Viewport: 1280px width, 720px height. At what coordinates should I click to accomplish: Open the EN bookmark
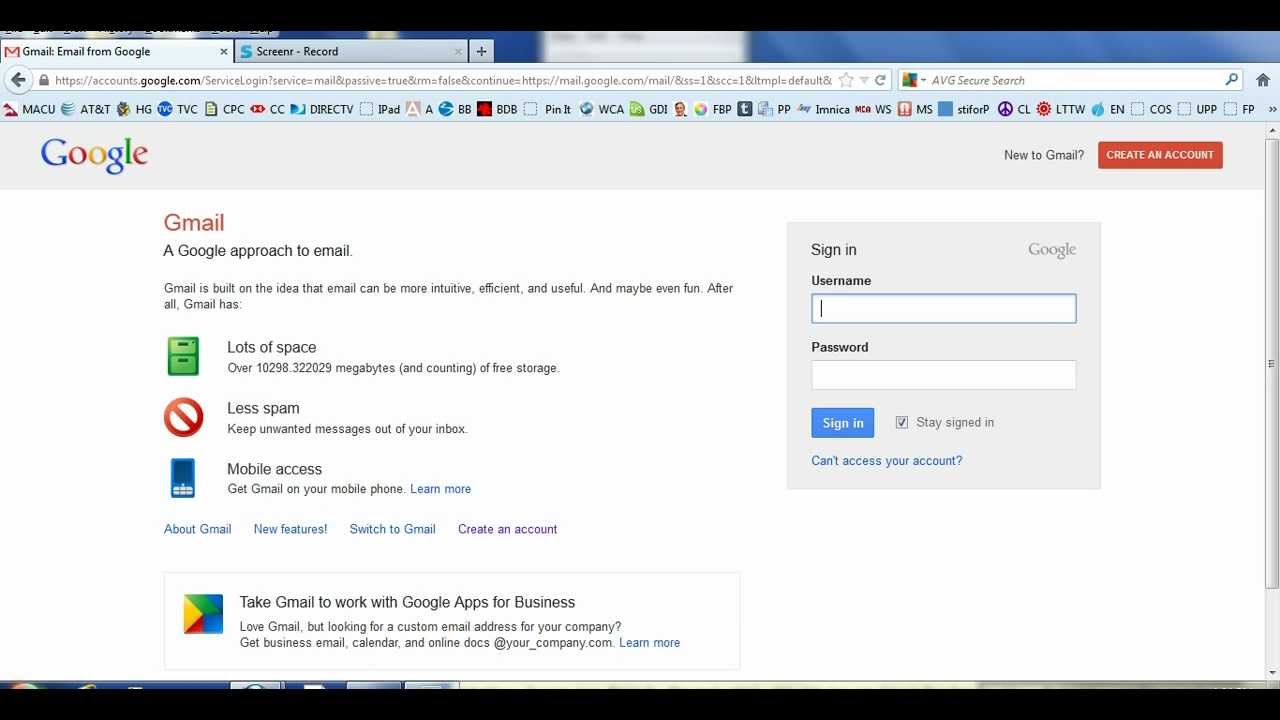1108,109
